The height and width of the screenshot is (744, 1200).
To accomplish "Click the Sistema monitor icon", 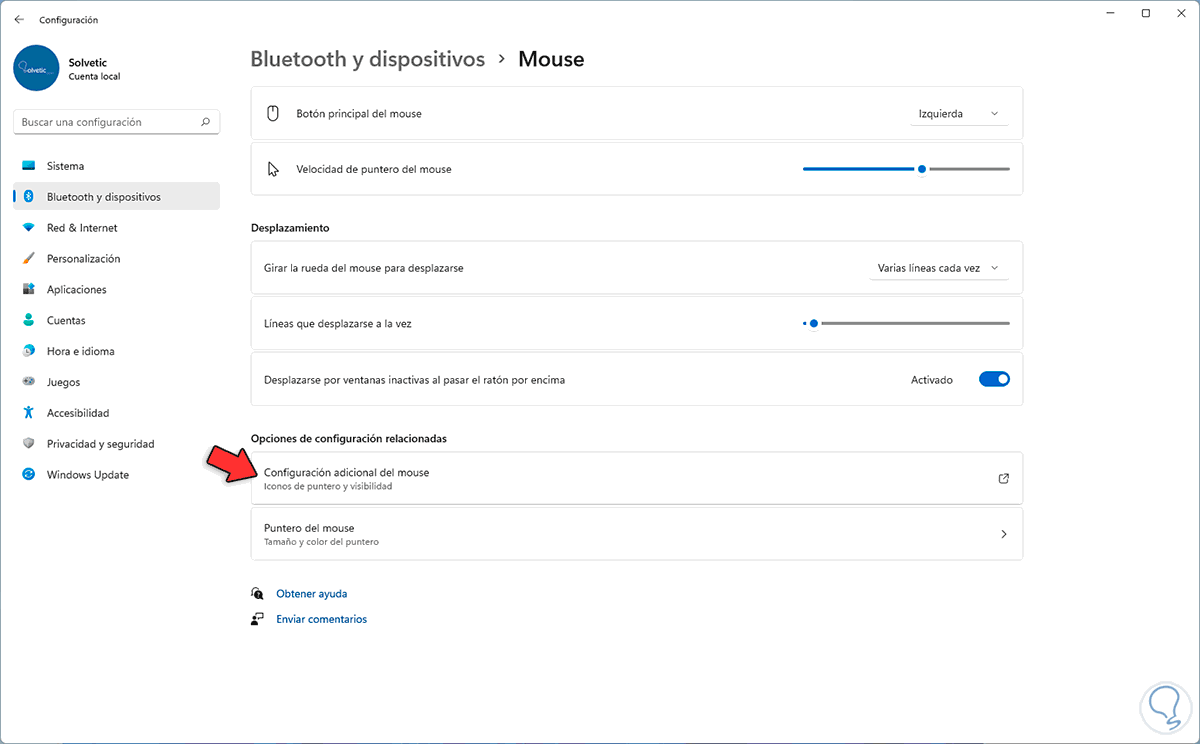I will tap(28, 166).
